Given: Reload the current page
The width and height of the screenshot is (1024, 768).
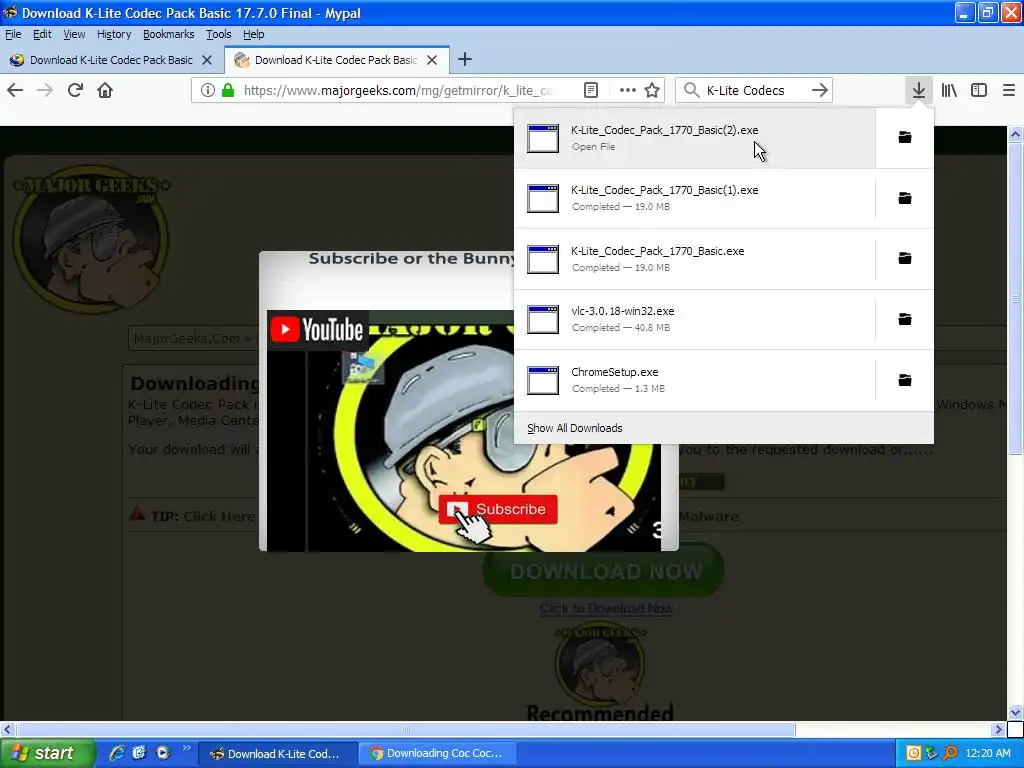Looking at the screenshot, I should click(x=75, y=90).
